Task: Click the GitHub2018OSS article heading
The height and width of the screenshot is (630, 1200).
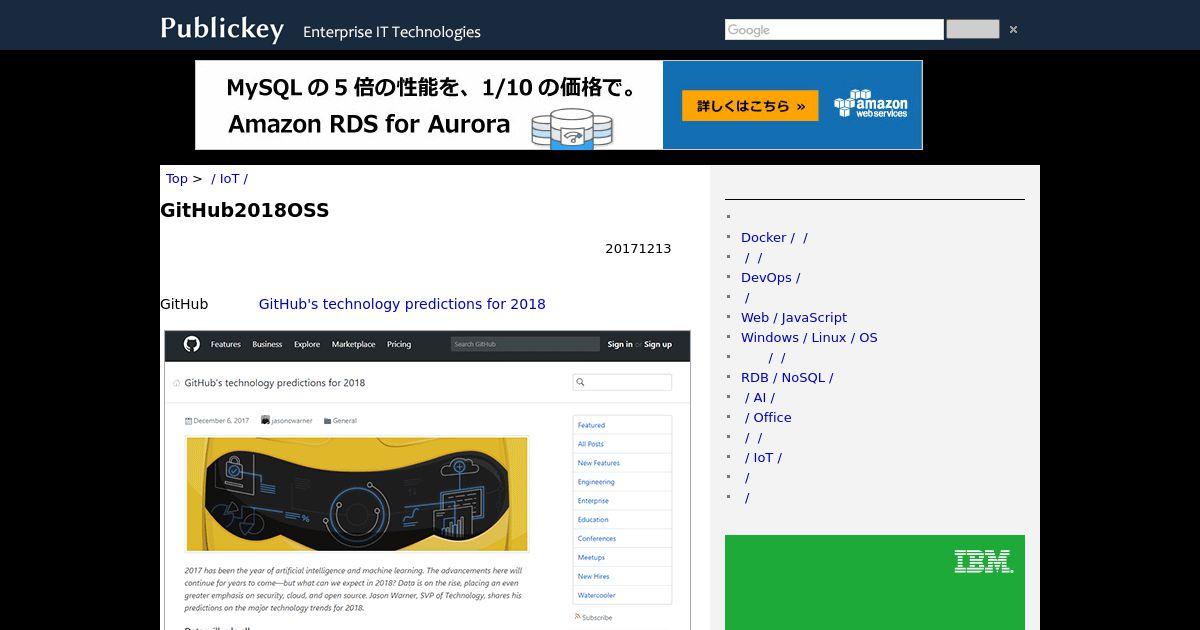Action: pos(244,211)
